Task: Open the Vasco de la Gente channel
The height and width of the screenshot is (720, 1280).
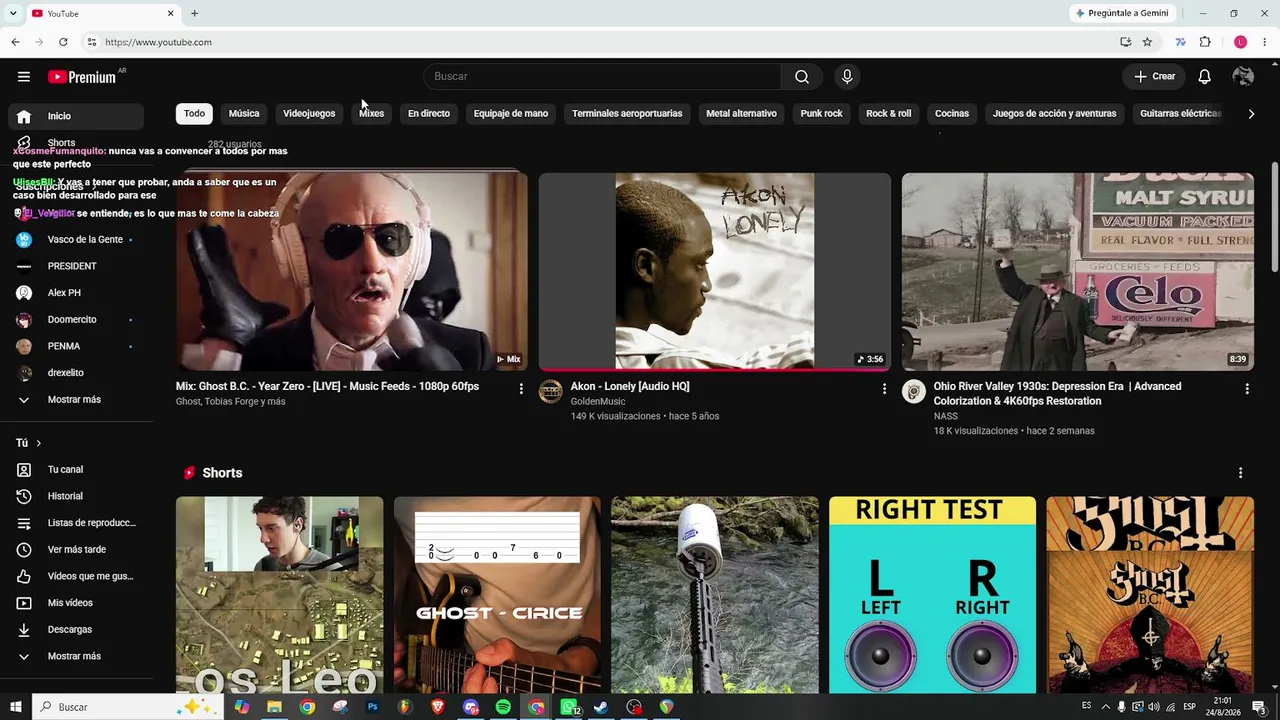Action: tap(78, 239)
